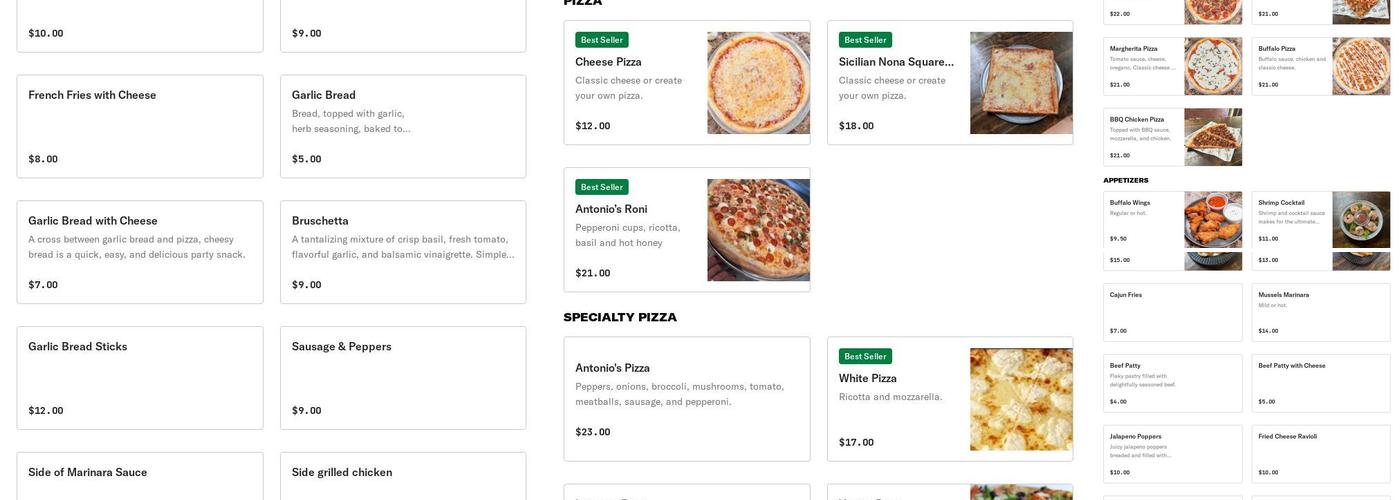The height and width of the screenshot is (500, 1400).
Task: Choose Garlic Bread with Cheese item
Action: 140,252
